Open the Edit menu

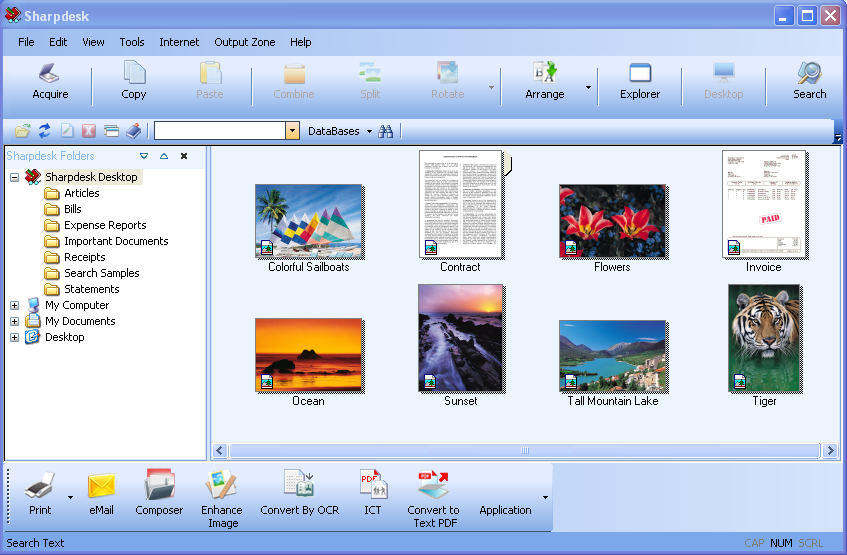(58, 42)
